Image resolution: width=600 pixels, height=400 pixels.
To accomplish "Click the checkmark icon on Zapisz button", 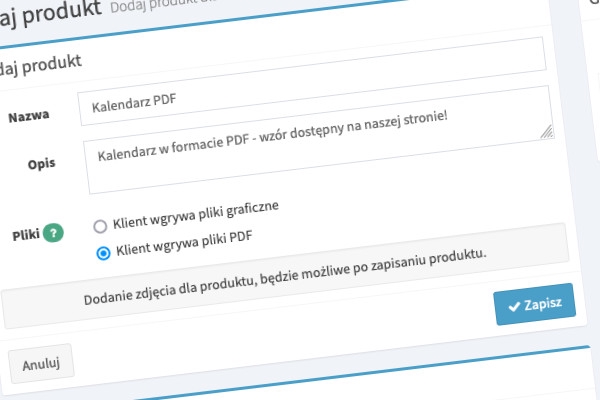I will click(513, 304).
